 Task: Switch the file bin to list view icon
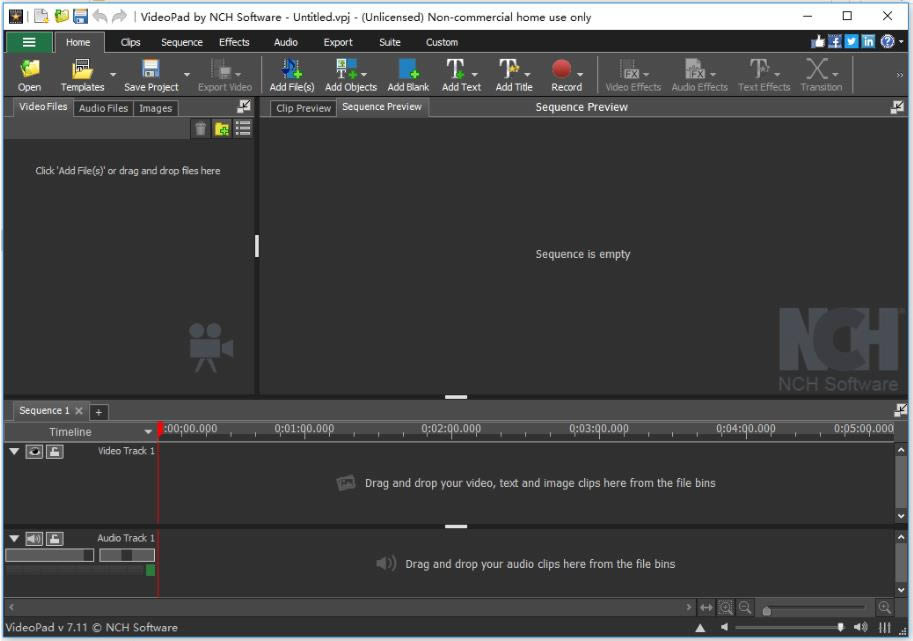(243, 129)
